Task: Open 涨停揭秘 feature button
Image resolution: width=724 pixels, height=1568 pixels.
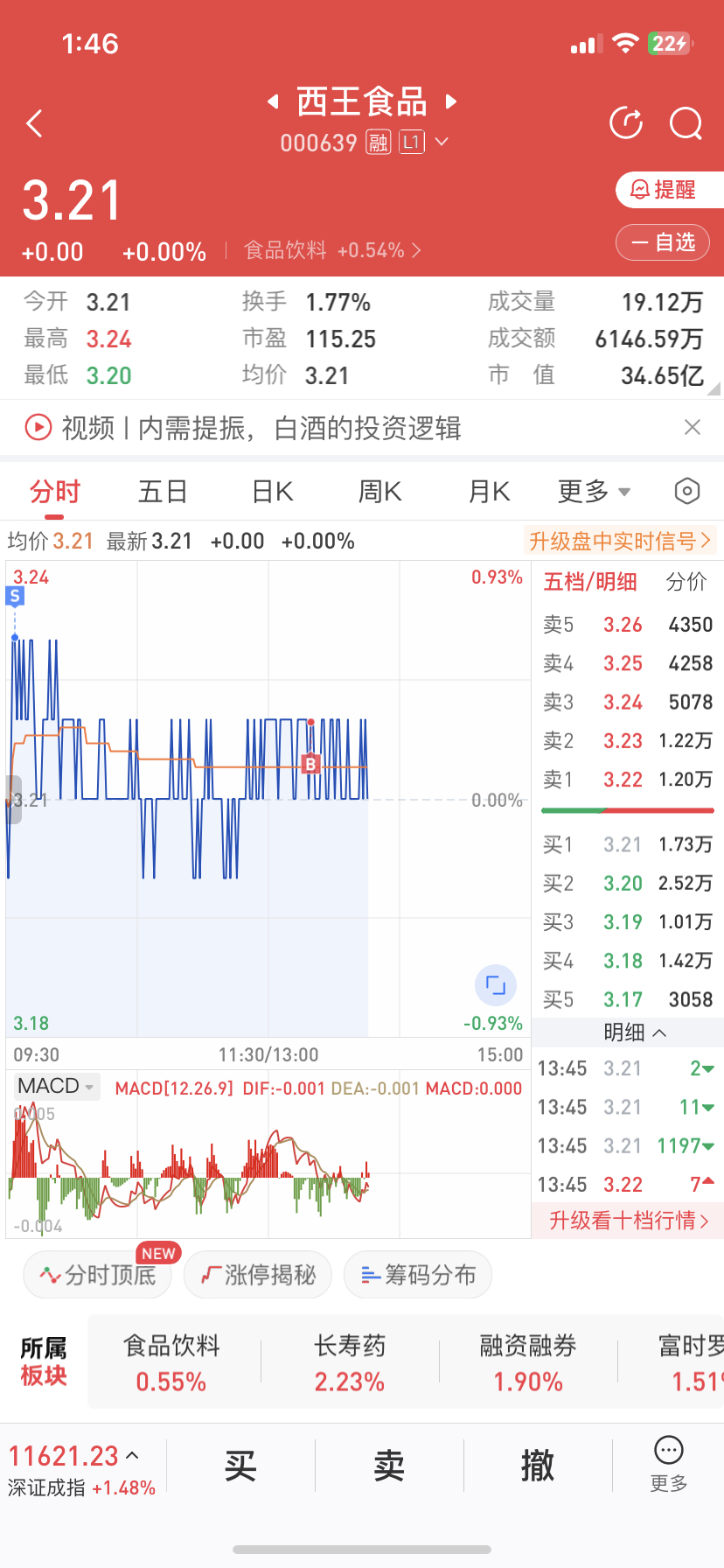Action: click(258, 1275)
